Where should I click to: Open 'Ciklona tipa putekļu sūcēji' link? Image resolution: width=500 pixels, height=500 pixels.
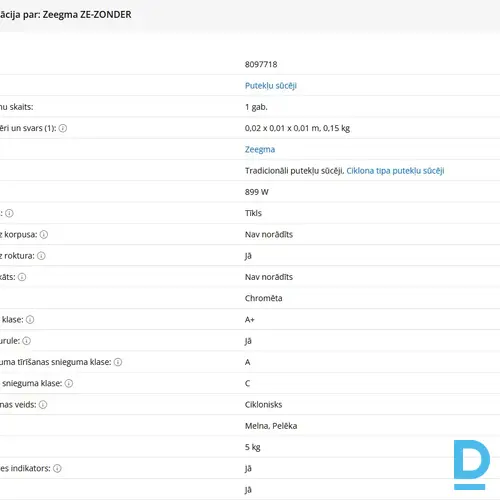[395, 171]
